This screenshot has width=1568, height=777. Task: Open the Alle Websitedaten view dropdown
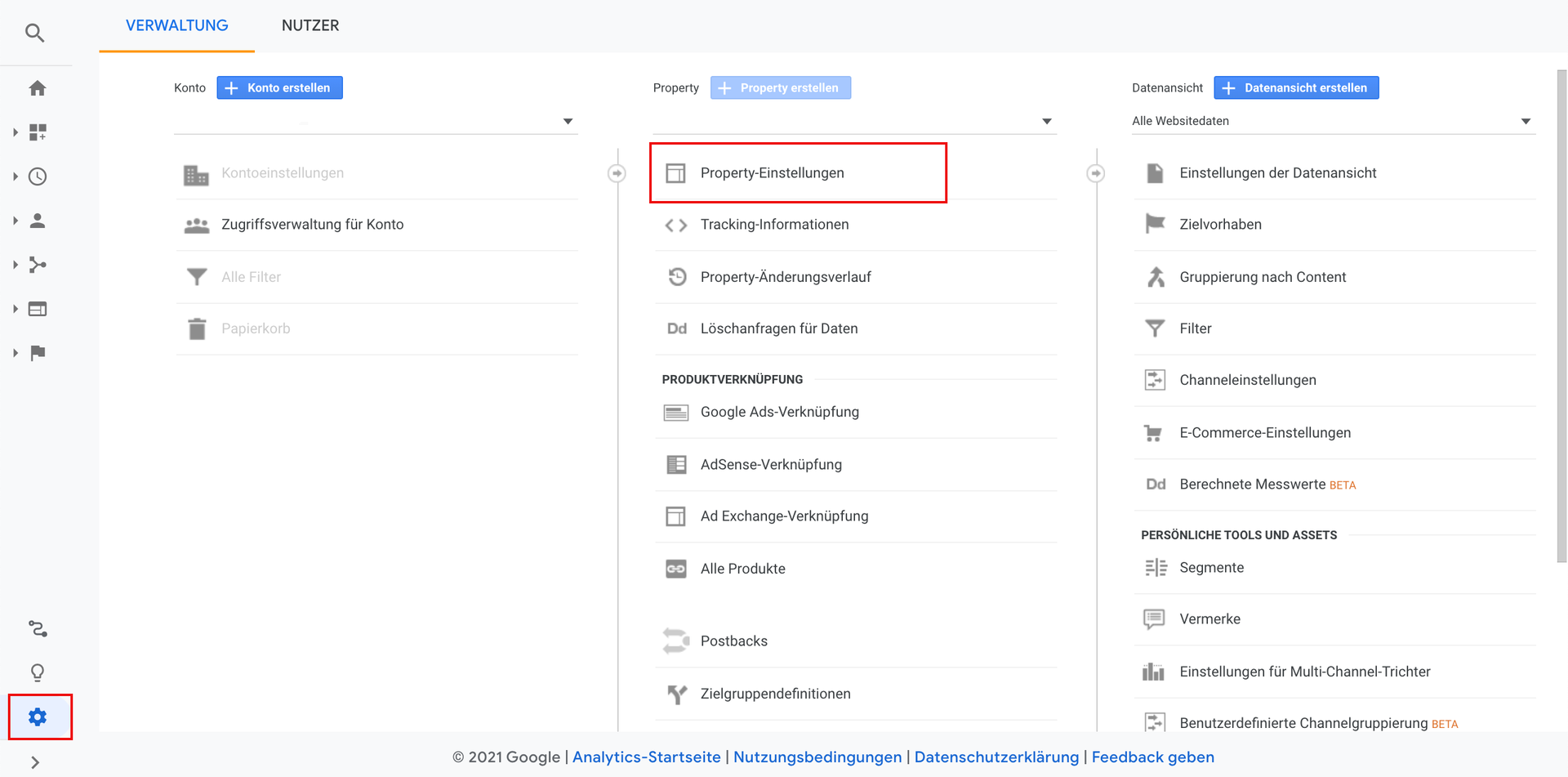[1333, 121]
